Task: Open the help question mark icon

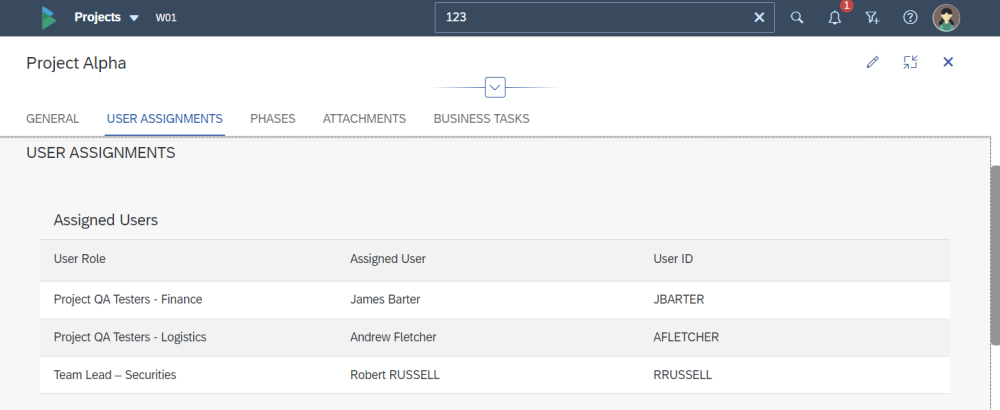Action: 910,18
